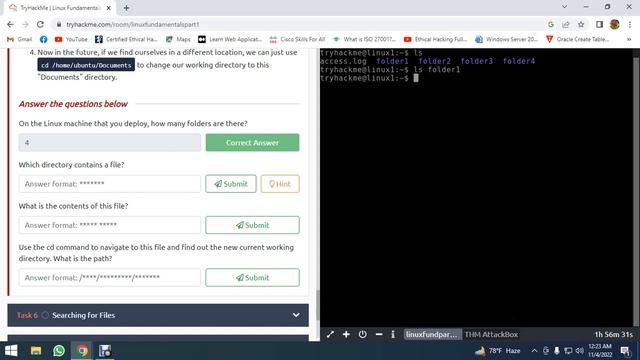Screen dimensions: 640x360
Task: Click 'Which directory contains a file' answer field
Action: coord(109,184)
